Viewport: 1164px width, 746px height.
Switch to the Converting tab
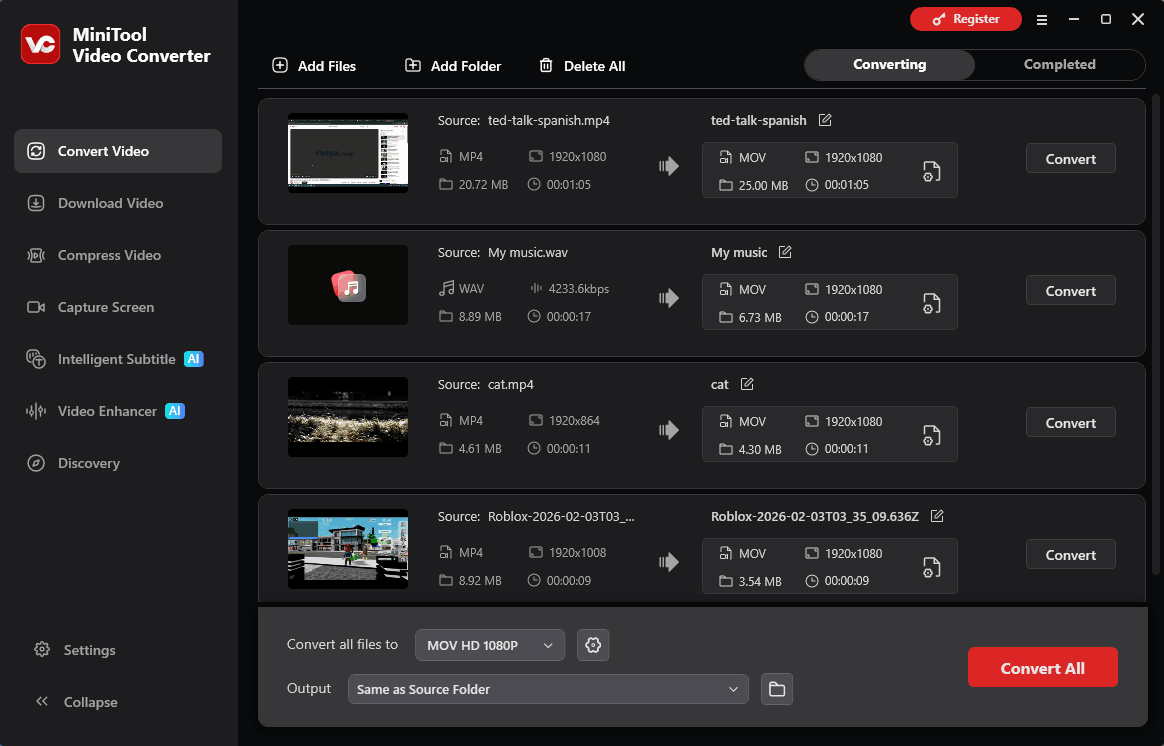pyautogui.click(x=889, y=65)
